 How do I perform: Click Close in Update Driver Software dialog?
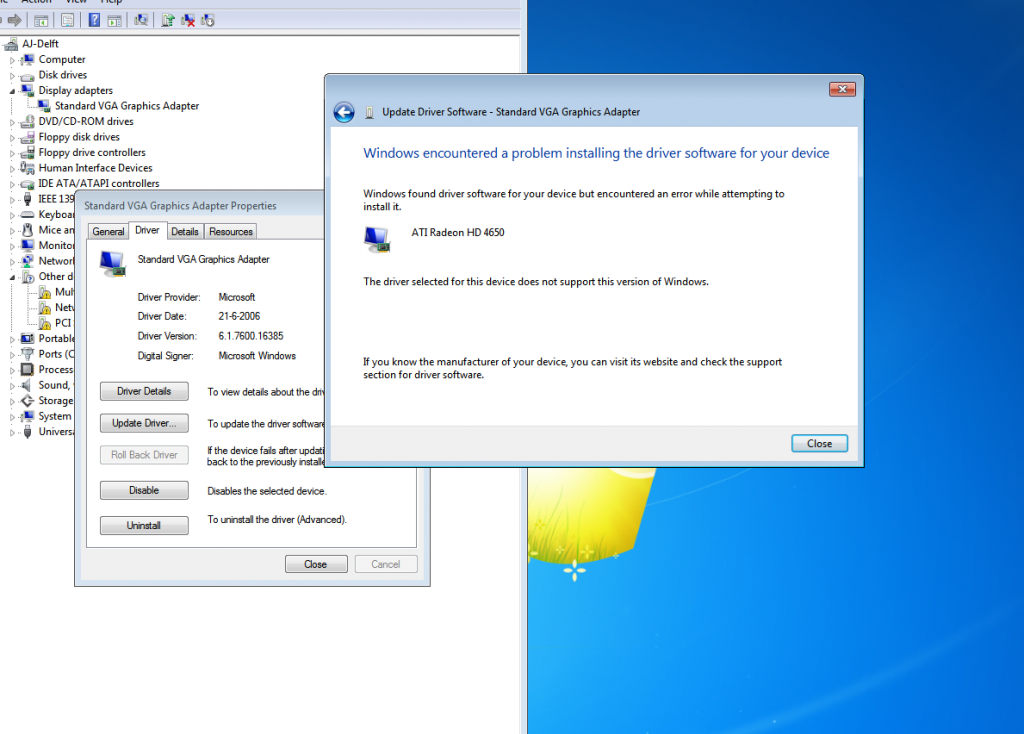pyautogui.click(x=820, y=443)
